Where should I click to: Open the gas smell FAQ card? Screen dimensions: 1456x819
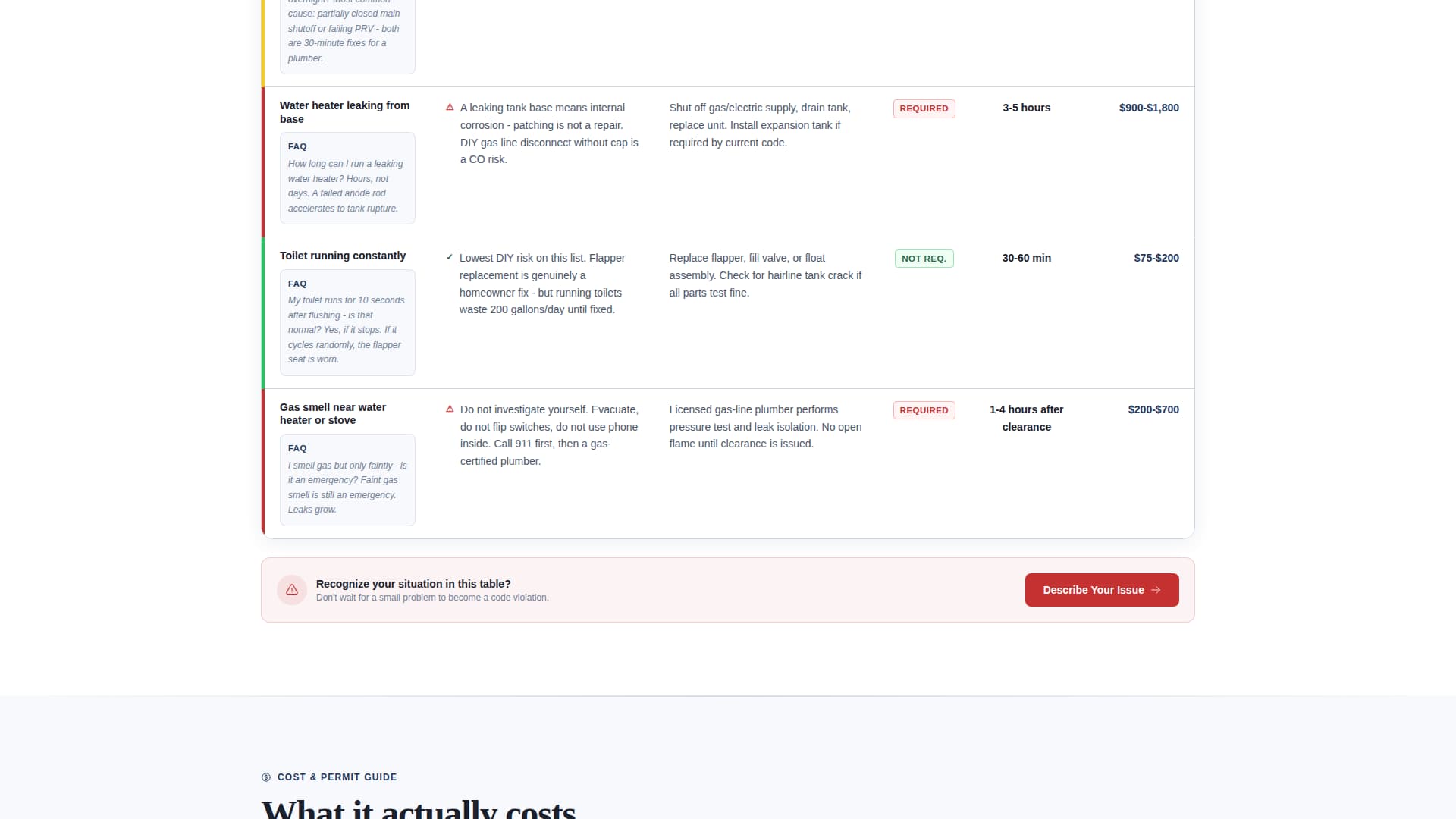click(x=347, y=480)
